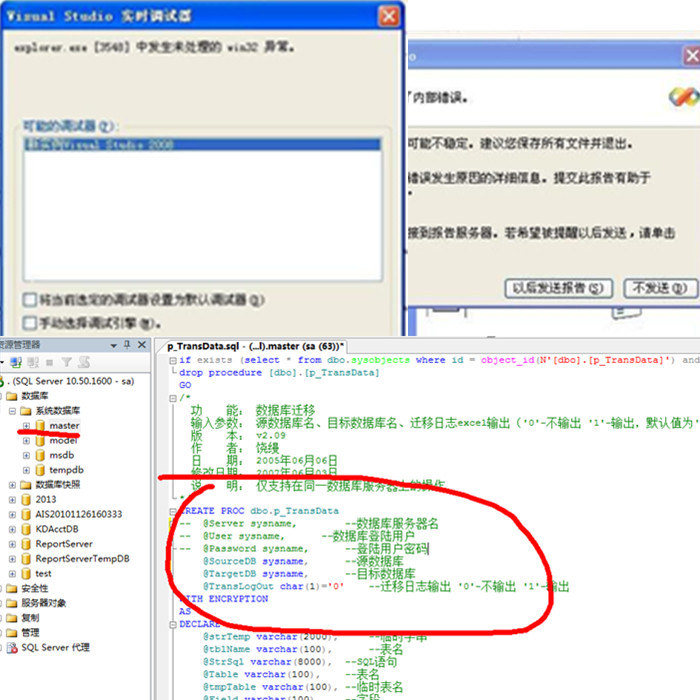
Task: Click the 管理 folder icon
Action: click(12, 633)
